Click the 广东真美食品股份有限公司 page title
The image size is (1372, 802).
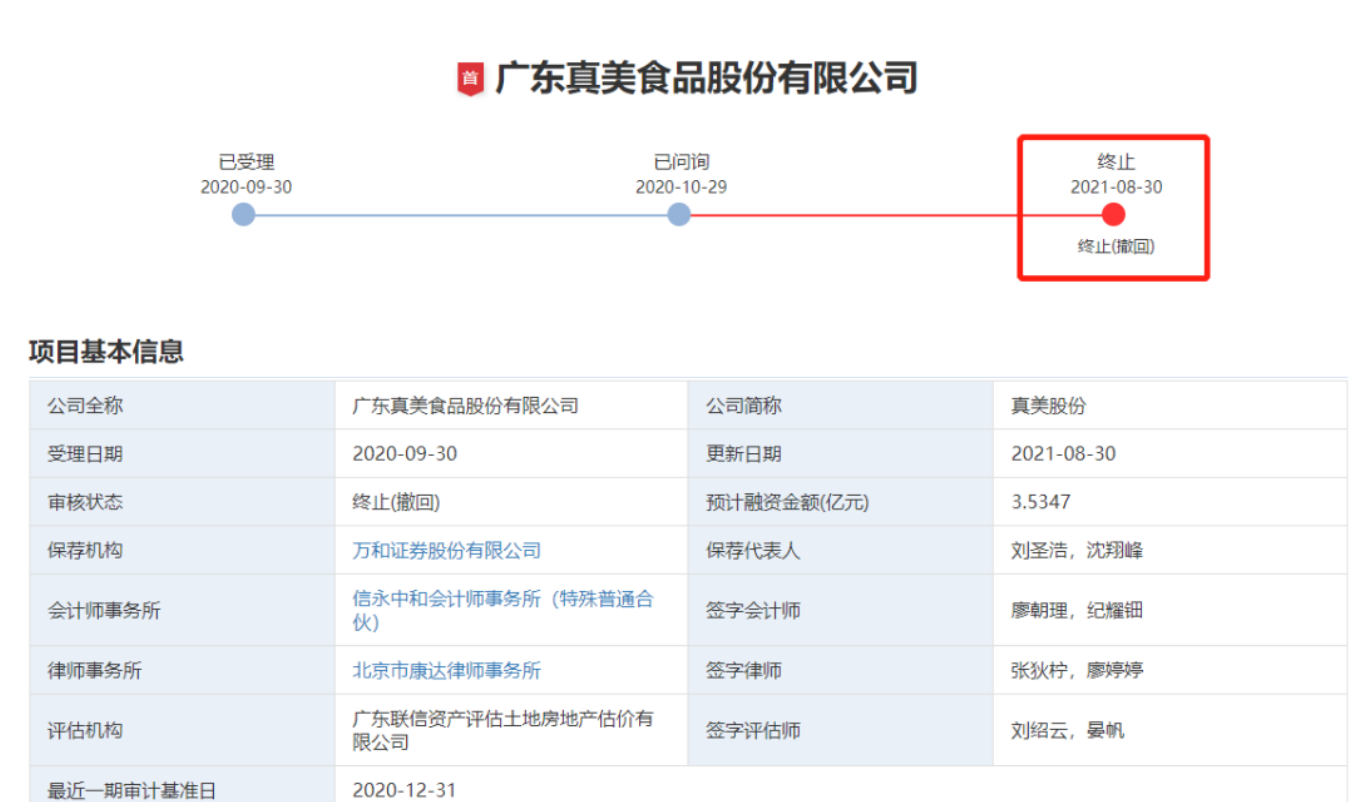(706, 78)
